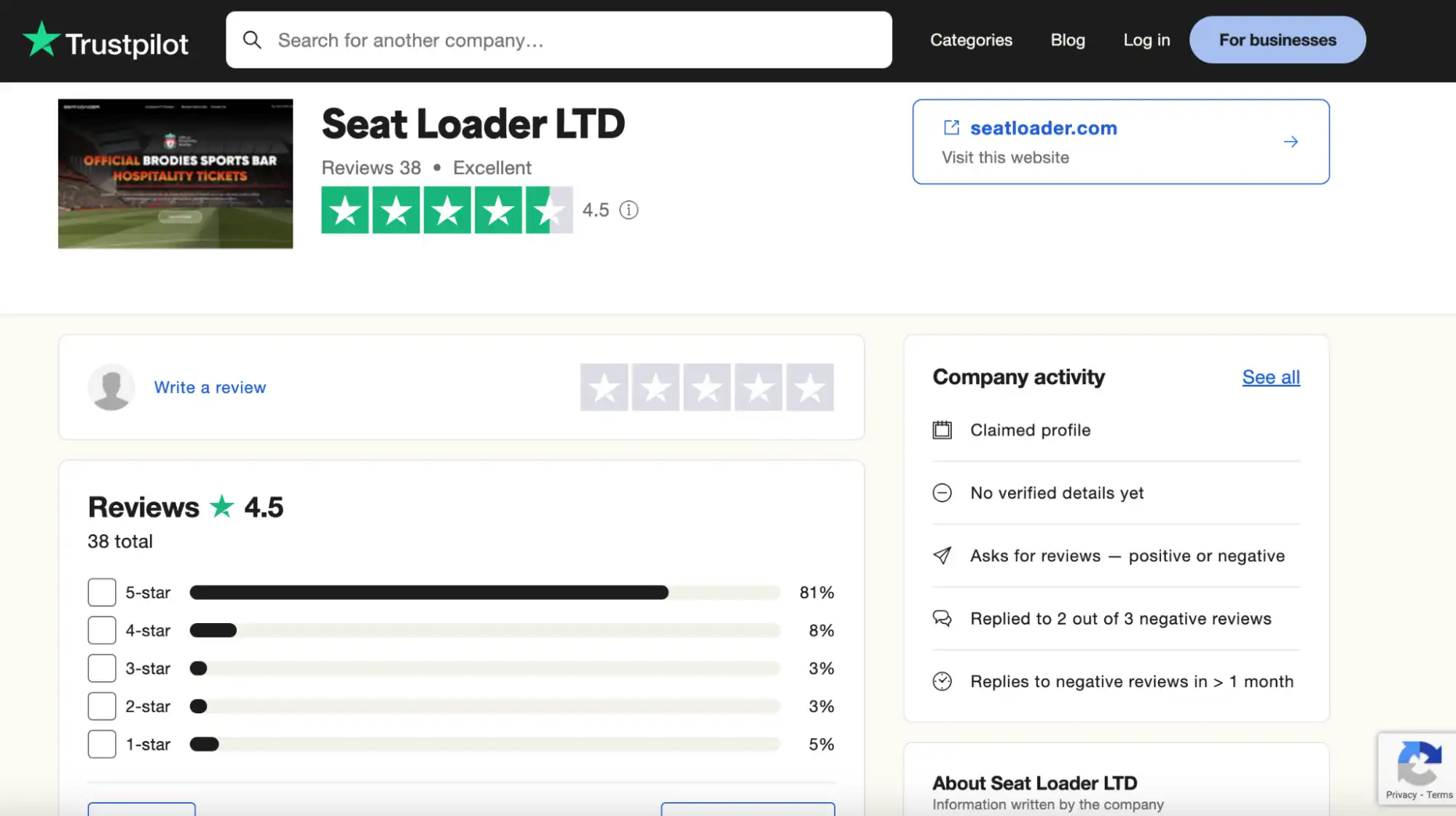This screenshot has width=1456, height=816.
Task: Click the info icon beside the 4.5 rating
Action: click(629, 210)
